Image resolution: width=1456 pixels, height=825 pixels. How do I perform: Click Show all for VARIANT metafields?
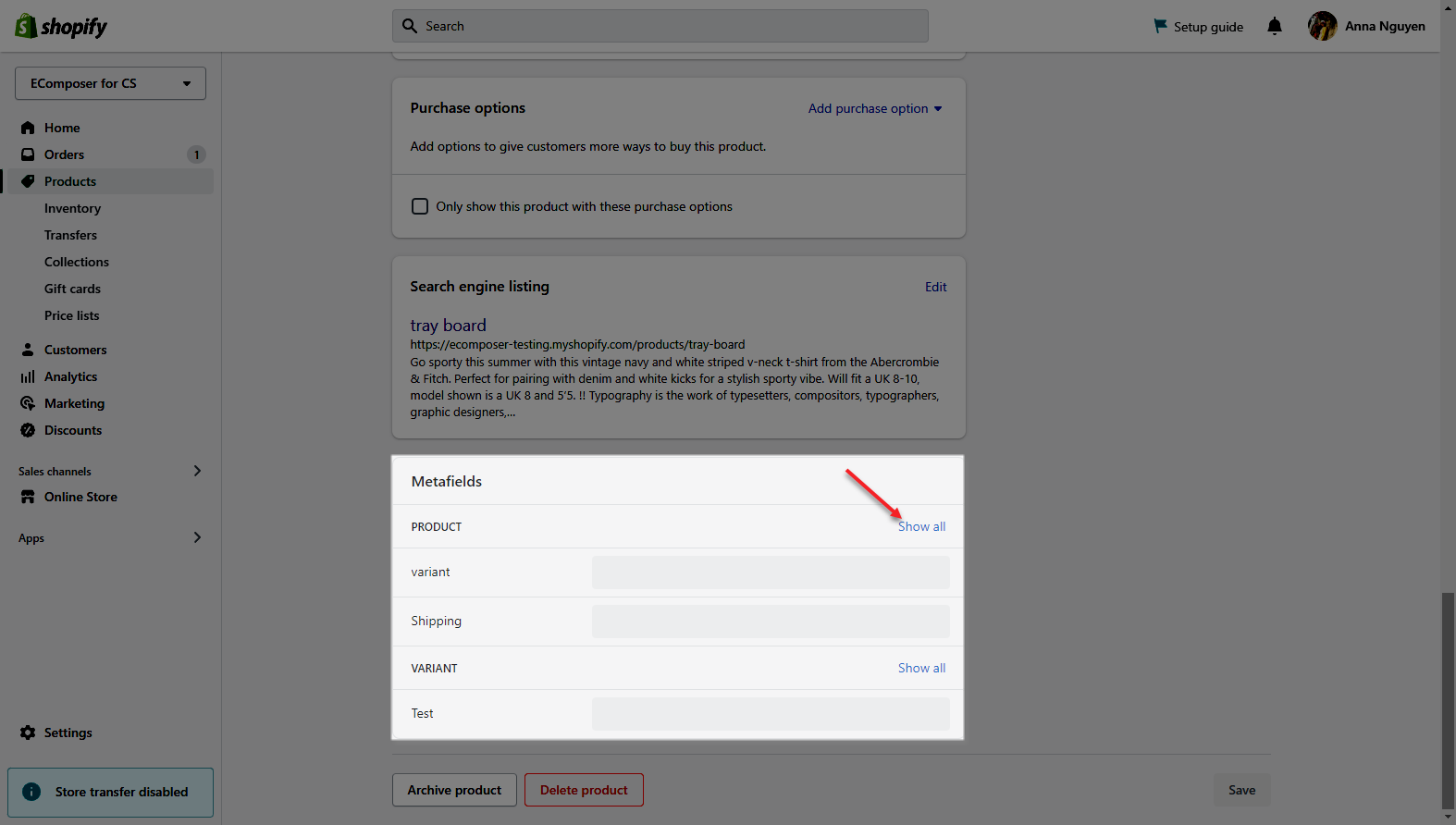(x=921, y=668)
